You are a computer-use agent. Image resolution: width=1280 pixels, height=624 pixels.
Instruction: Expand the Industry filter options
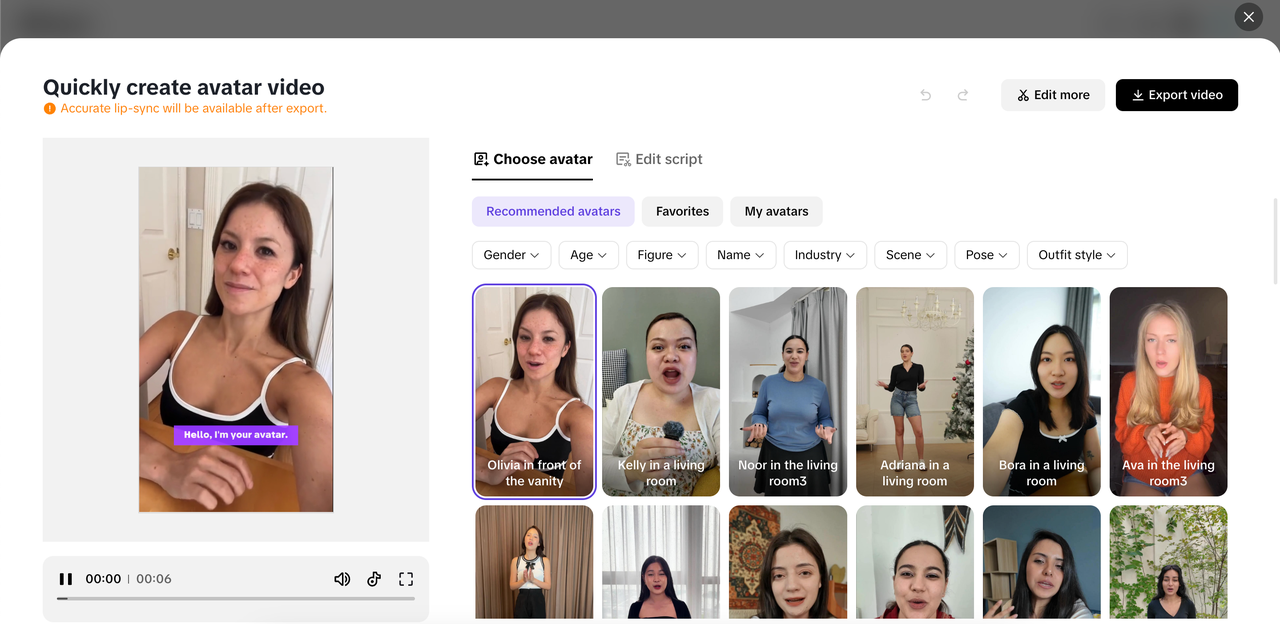click(x=824, y=255)
